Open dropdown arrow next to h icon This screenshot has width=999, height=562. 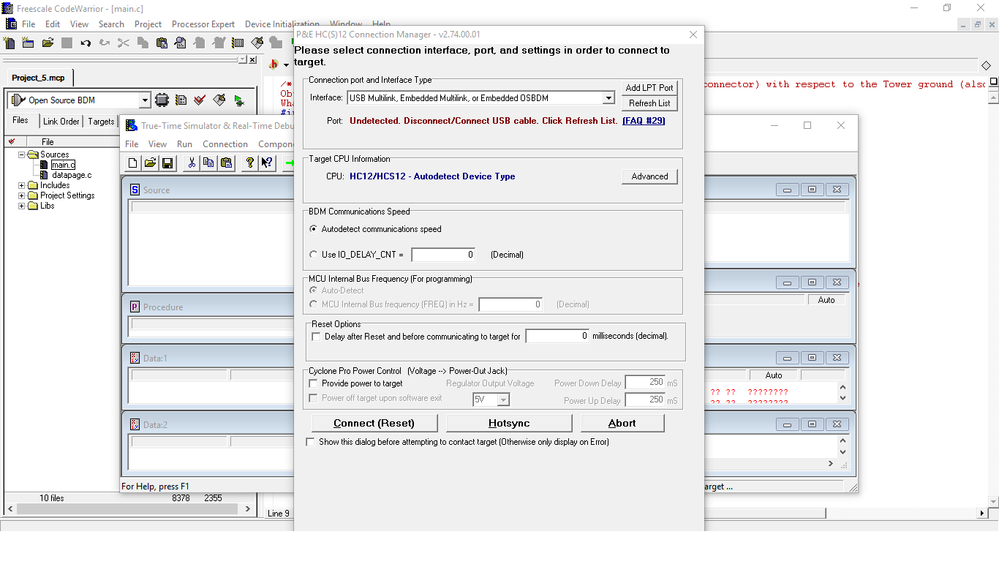pos(286,65)
